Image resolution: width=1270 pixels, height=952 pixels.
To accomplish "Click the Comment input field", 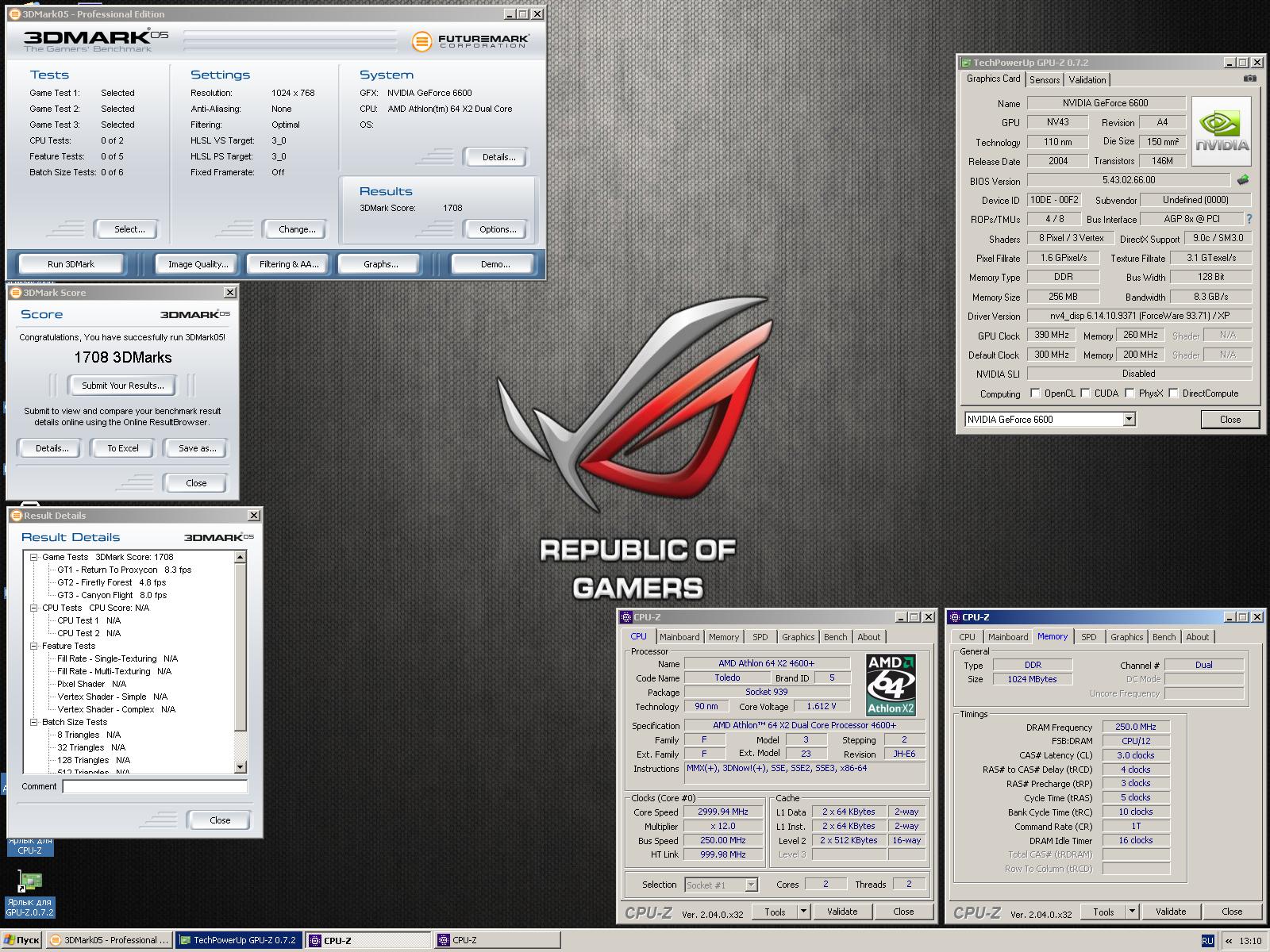I will tap(155, 786).
